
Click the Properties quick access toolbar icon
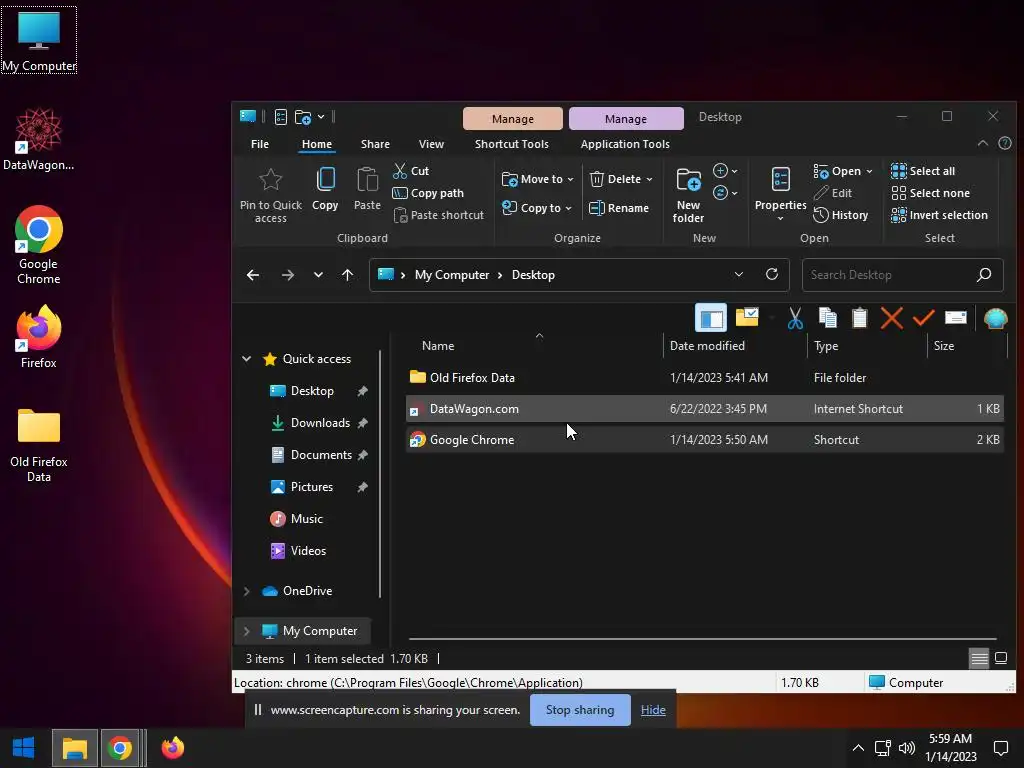point(281,117)
